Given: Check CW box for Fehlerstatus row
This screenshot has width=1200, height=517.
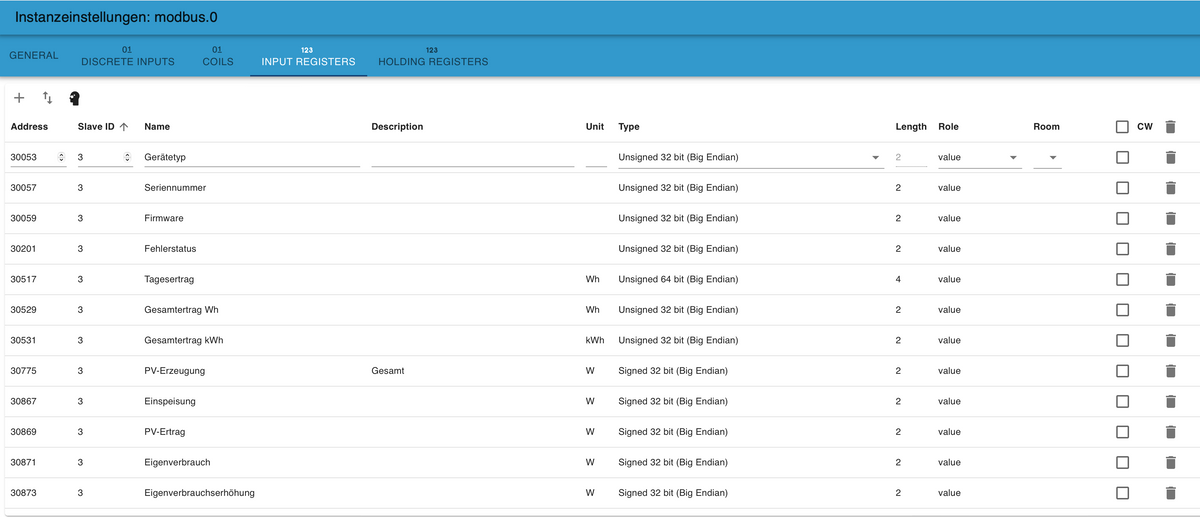Looking at the screenshot, I should [x=1122, y=249].
